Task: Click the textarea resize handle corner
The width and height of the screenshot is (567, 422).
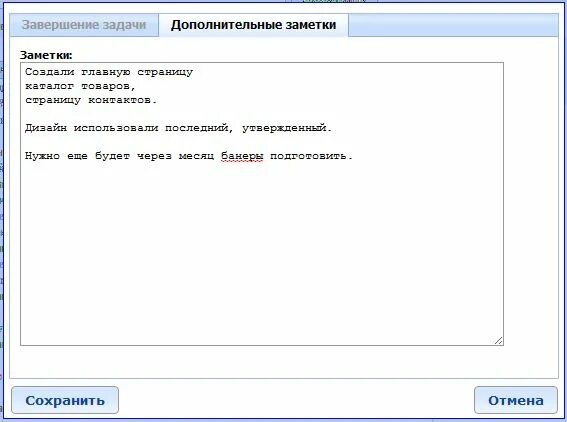Action: click(x=498, y=340)
